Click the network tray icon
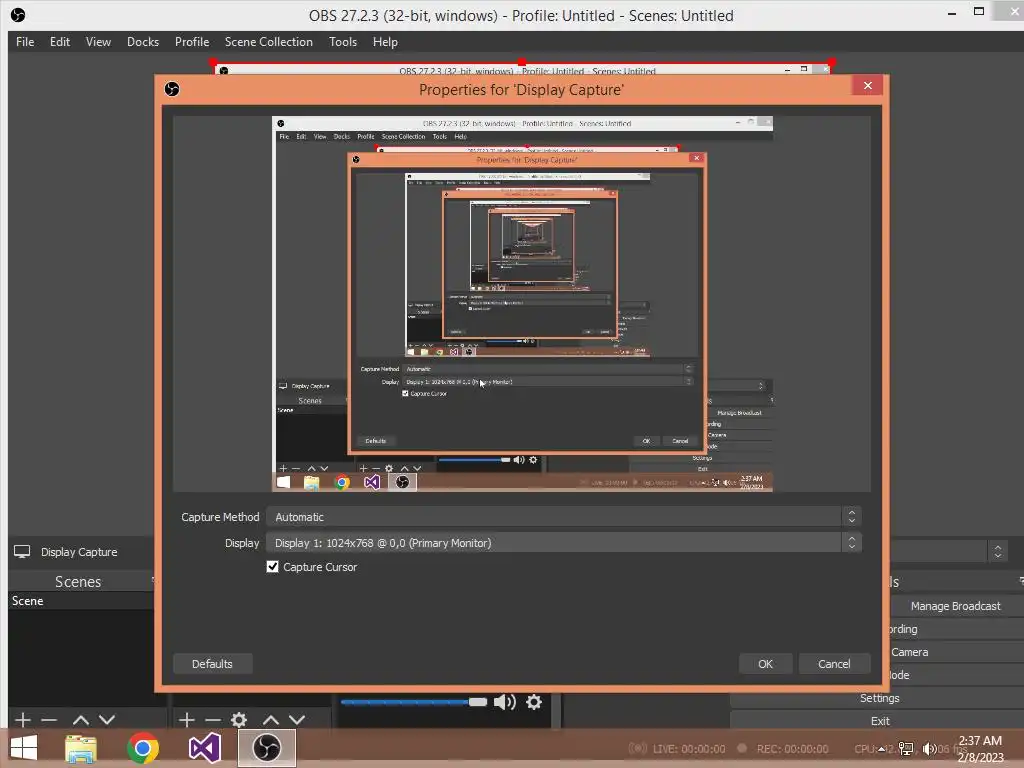 coord(906,749)
